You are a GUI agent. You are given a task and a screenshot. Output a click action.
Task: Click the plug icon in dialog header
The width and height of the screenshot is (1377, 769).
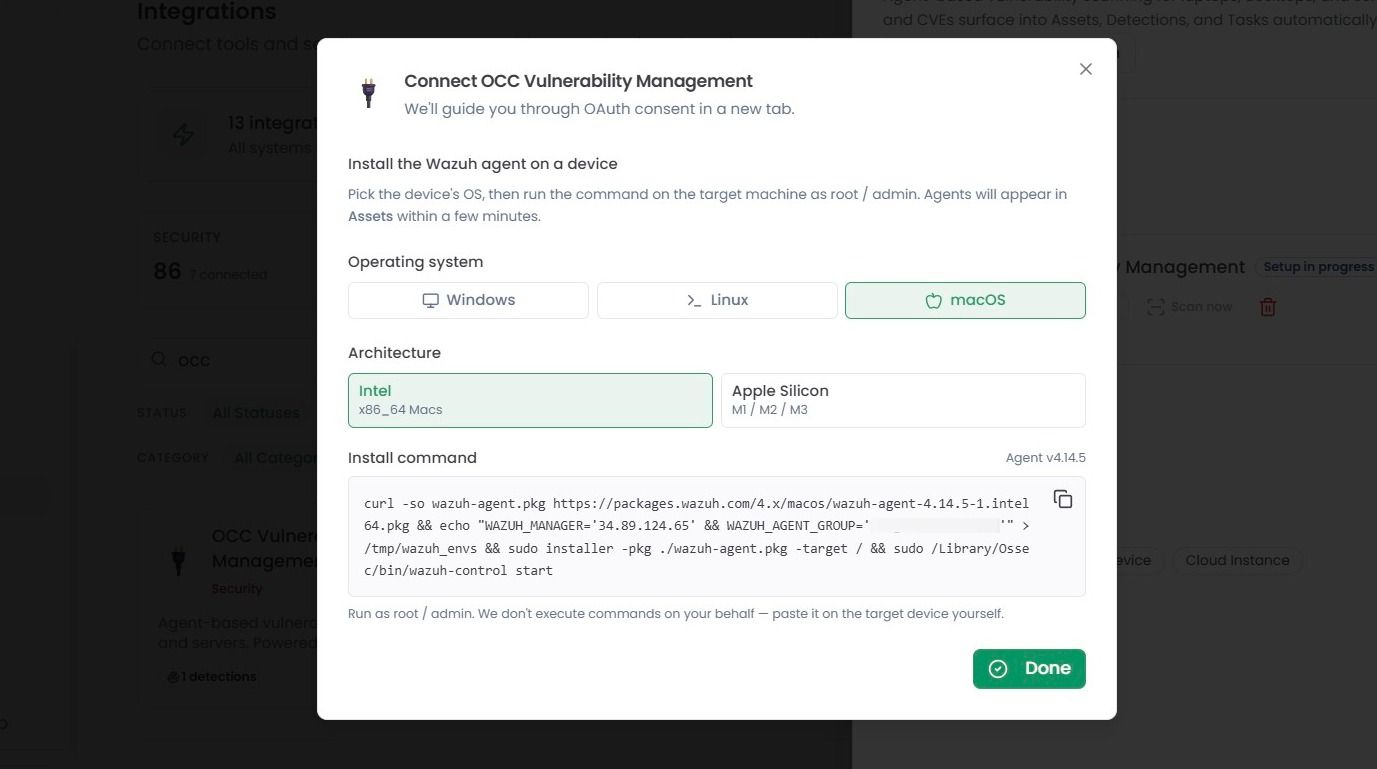click(369, 93)
